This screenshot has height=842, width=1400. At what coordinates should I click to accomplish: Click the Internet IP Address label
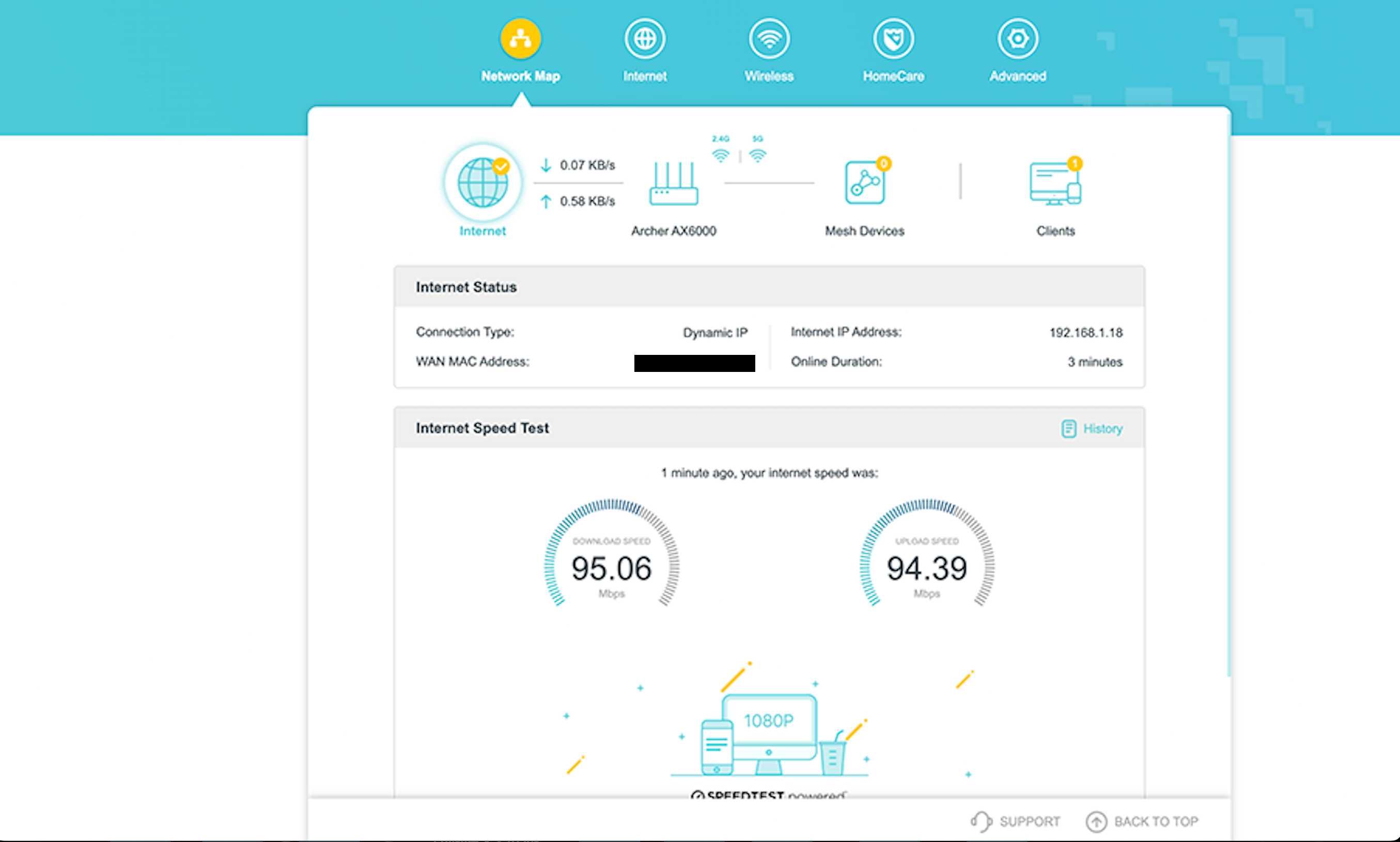tap(846, 332)
